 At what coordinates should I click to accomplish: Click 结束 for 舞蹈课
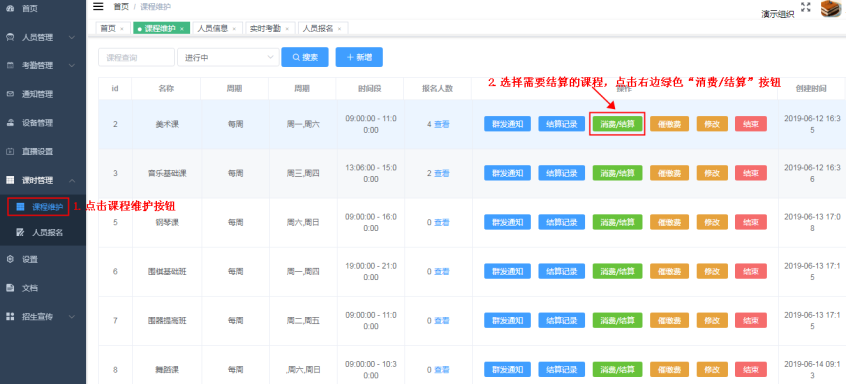point(751,369)
